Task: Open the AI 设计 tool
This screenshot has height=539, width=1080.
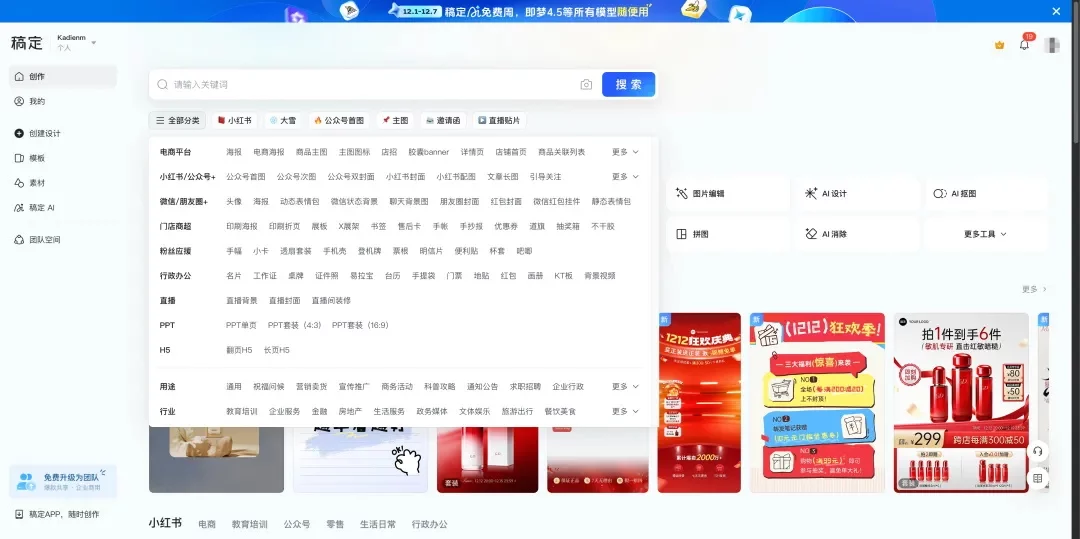Action: click(858, 194)
